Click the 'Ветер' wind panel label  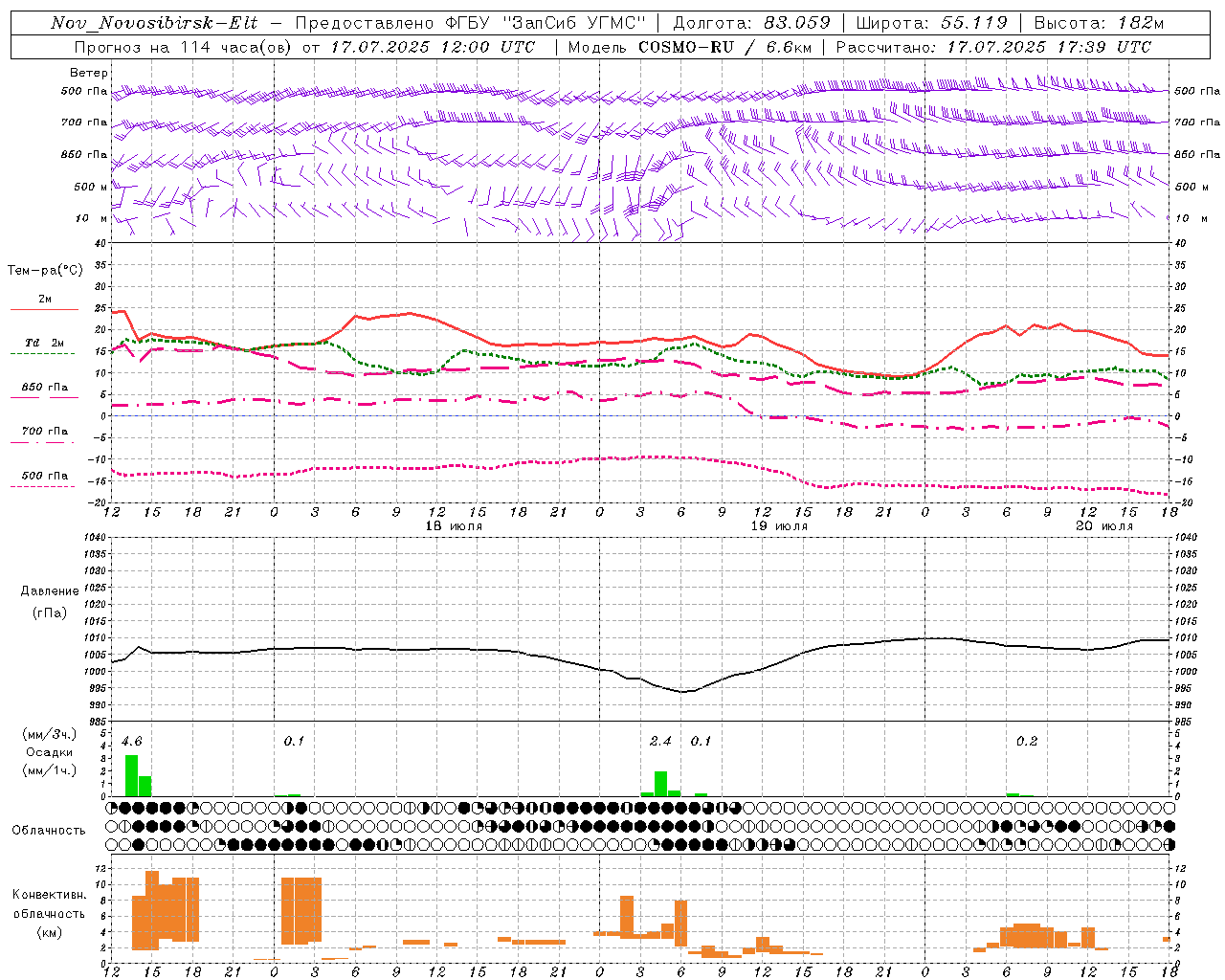tap(89, 73)
